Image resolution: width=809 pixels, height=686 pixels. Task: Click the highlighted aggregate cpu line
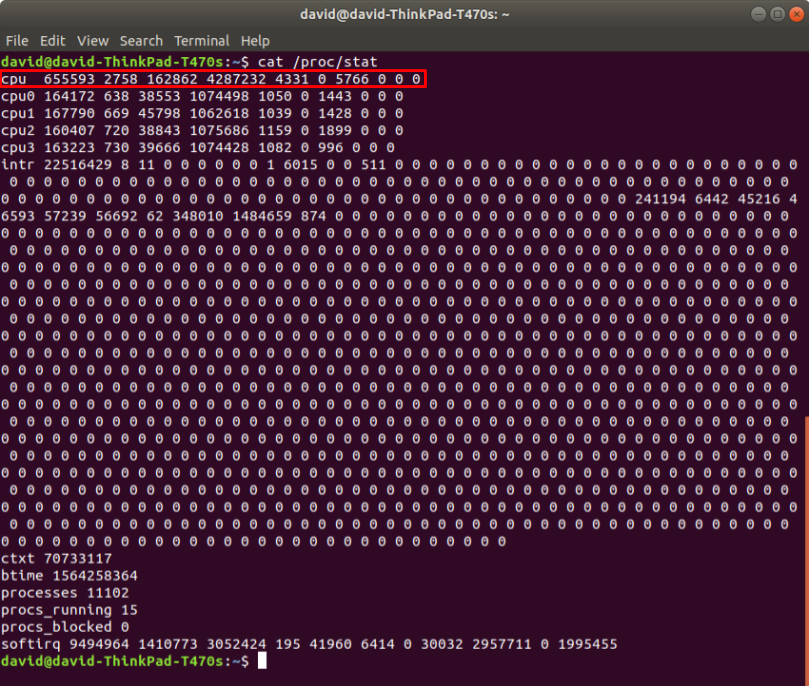(x=211, y=79)
